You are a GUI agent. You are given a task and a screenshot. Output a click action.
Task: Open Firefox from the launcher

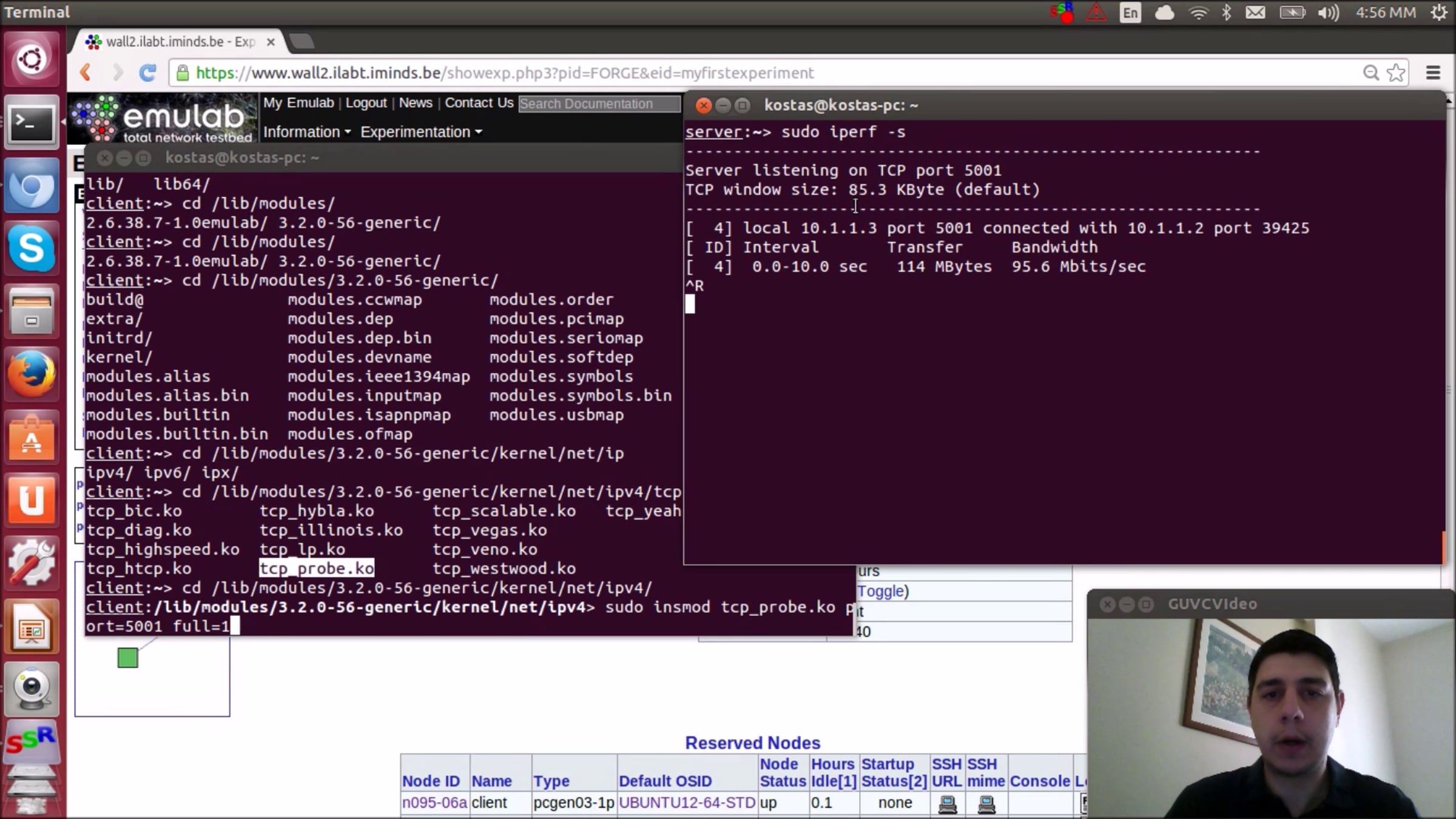(x=32, y=373)
